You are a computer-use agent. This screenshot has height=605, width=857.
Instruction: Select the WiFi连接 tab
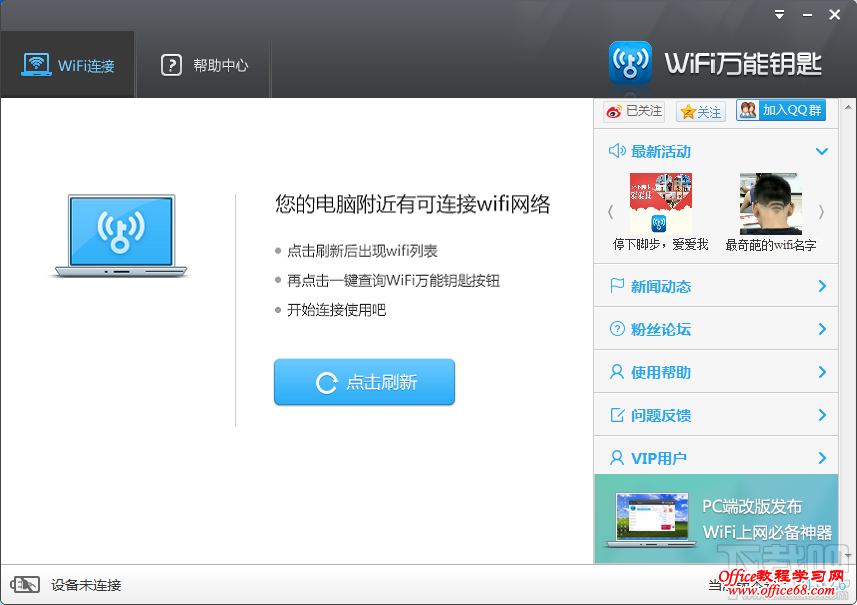coord(67,63)
